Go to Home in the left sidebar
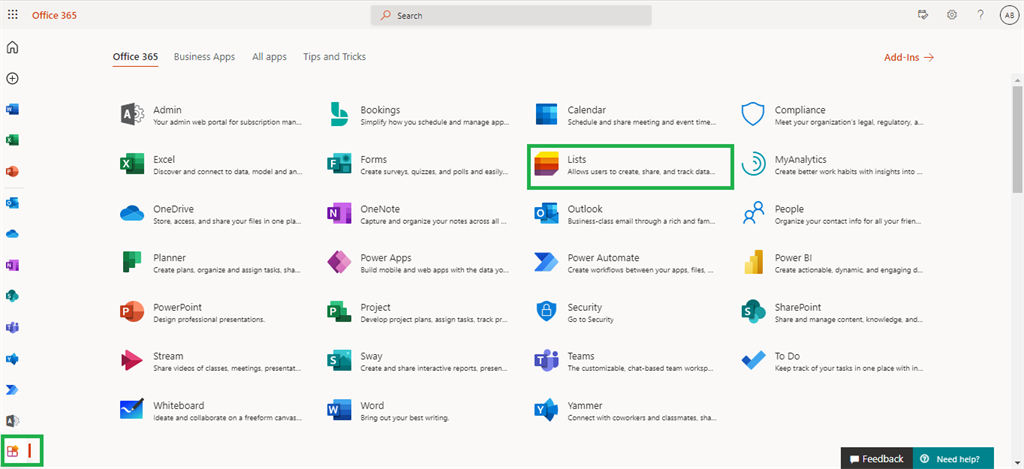The height and width of the screenshot is (469, 1024). pyautogui.click(x=12, y=47)
